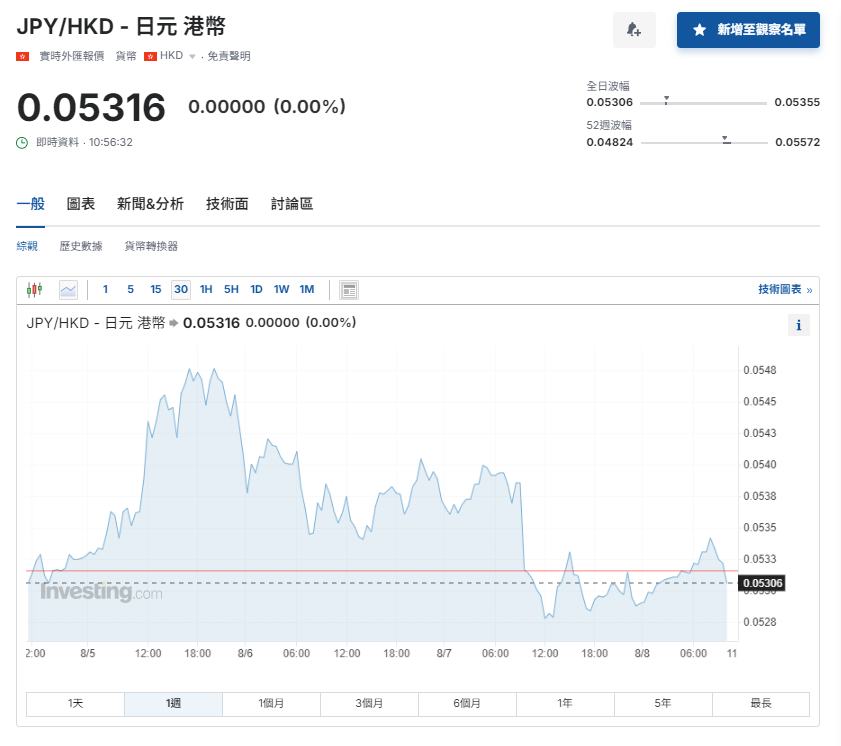
Task: Click the 0.05306 price label on chart axis
Action: [760, 583]
